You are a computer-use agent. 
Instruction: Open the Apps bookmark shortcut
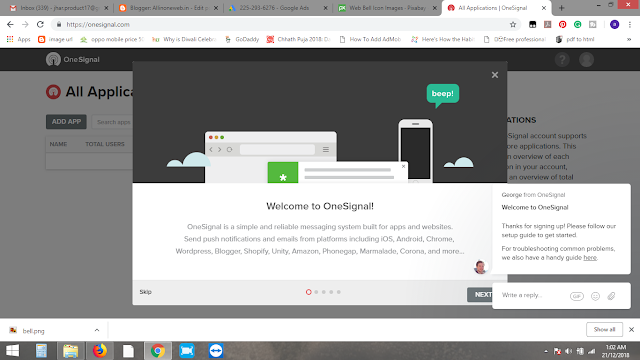pos(19,39)
